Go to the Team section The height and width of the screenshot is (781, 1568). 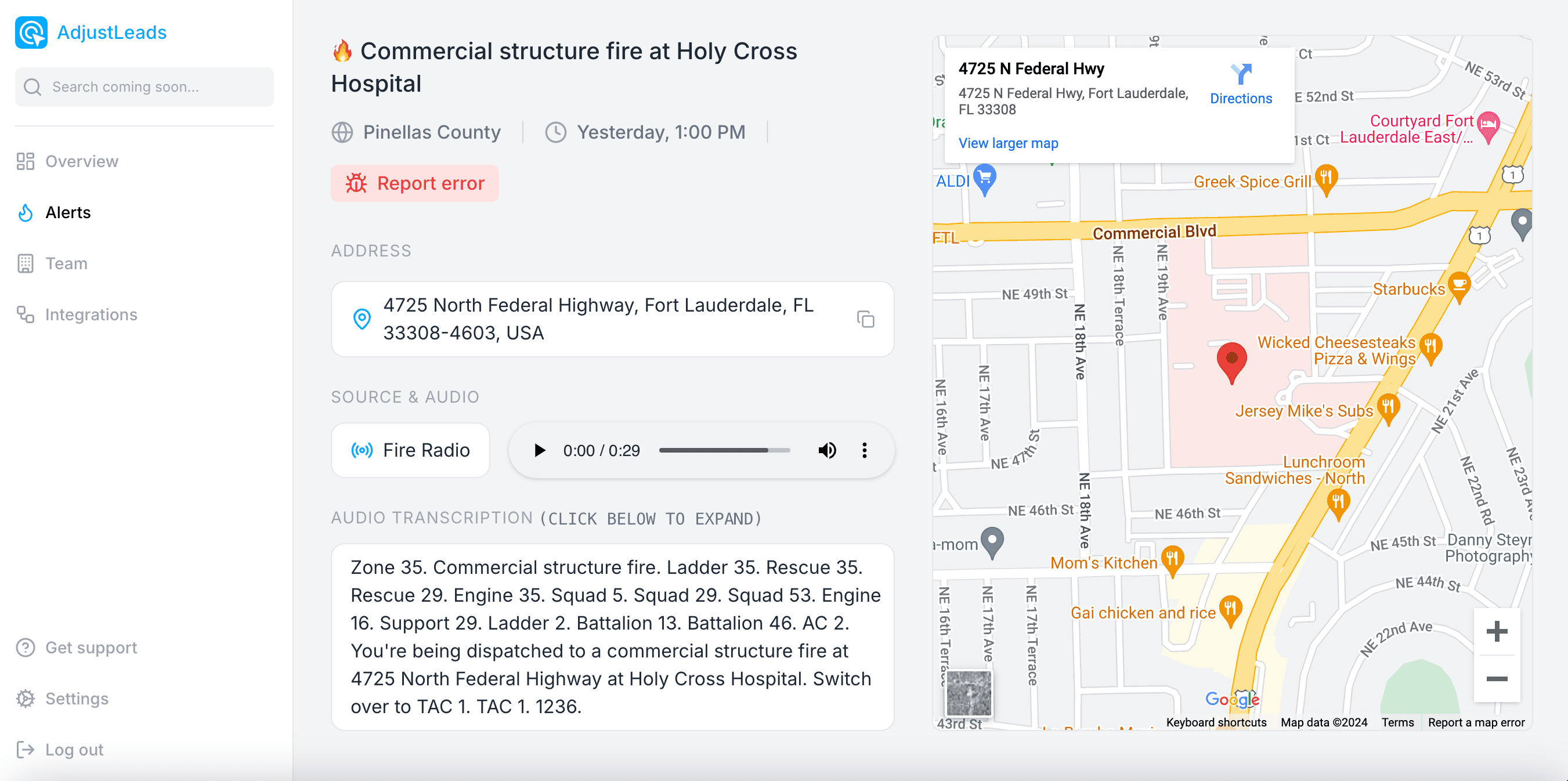(x=66, y=263)
